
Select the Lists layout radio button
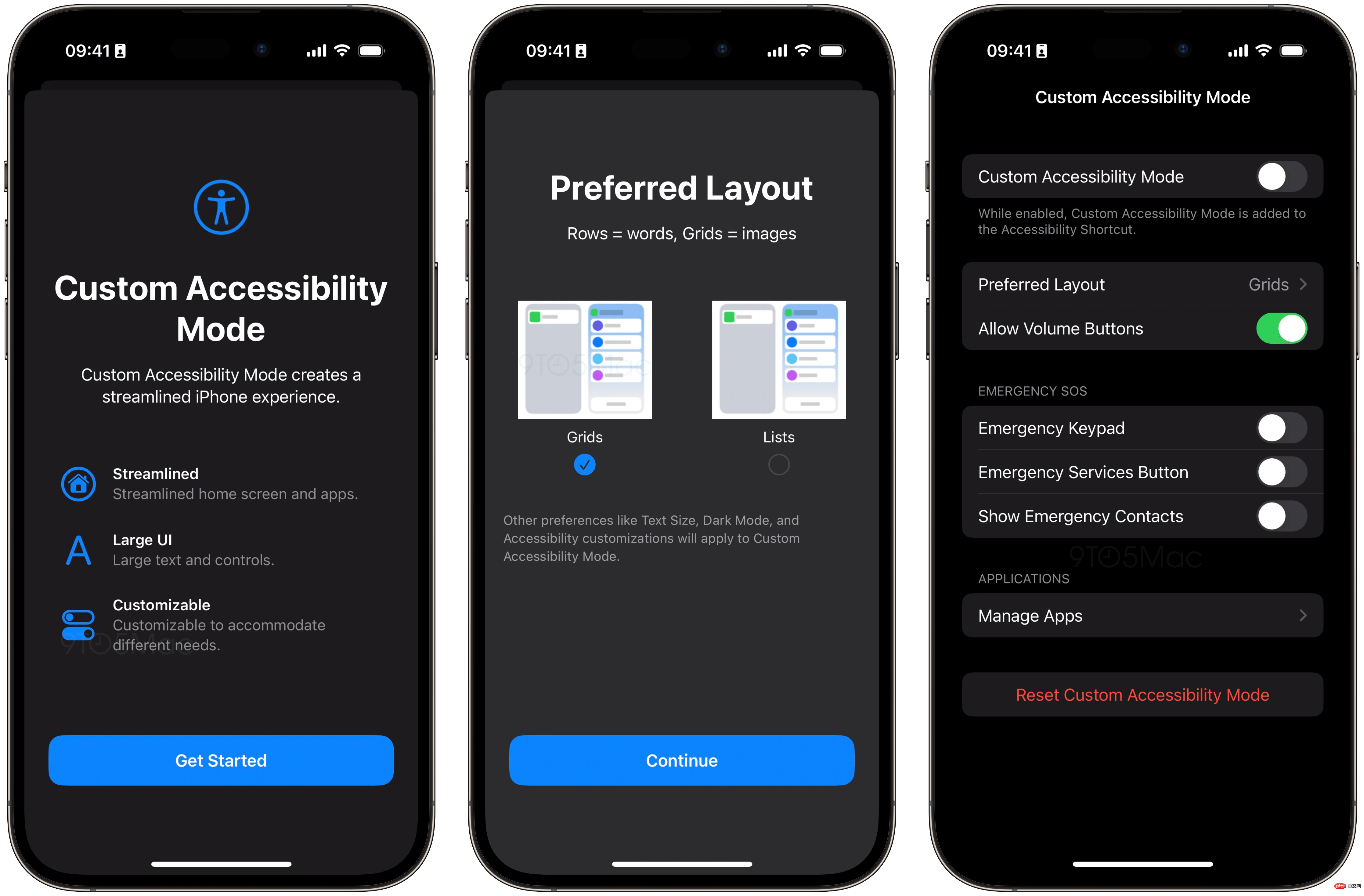(779, 464)
